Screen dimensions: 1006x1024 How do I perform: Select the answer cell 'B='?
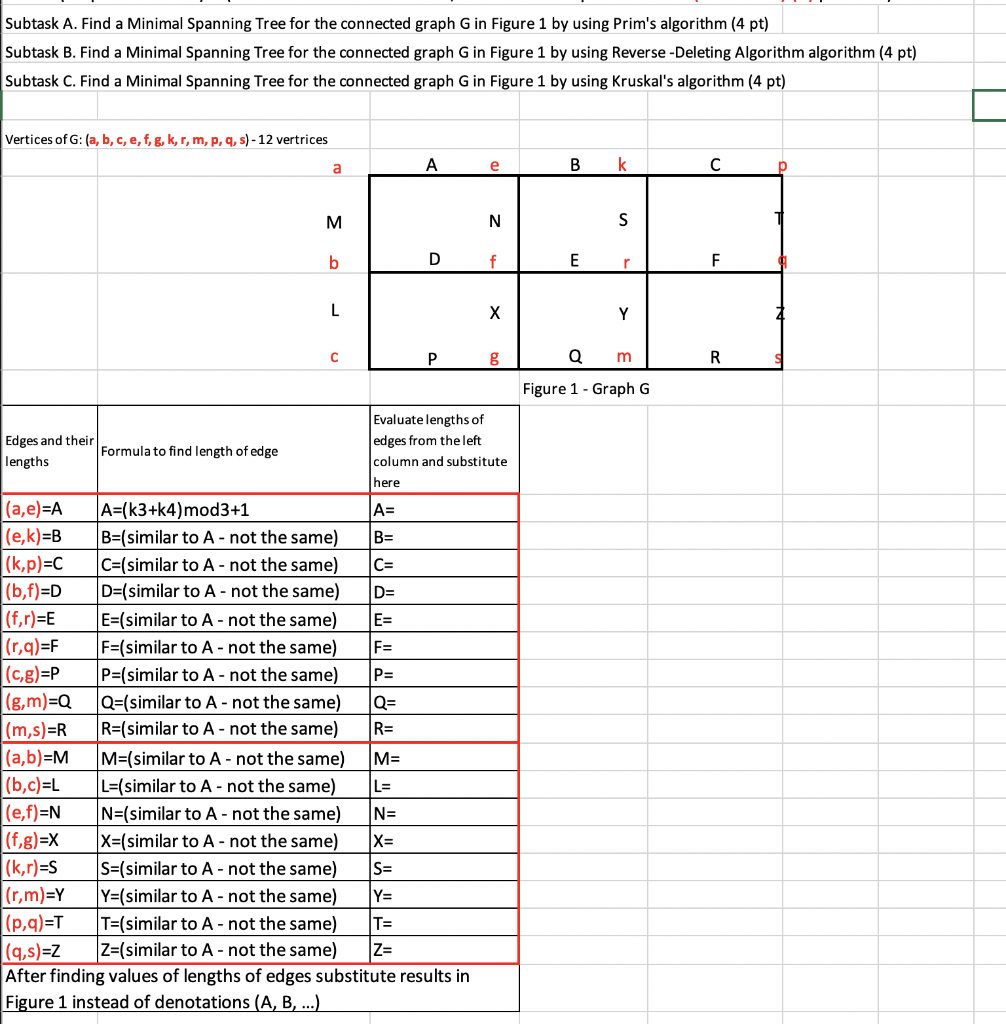point(444,537)
